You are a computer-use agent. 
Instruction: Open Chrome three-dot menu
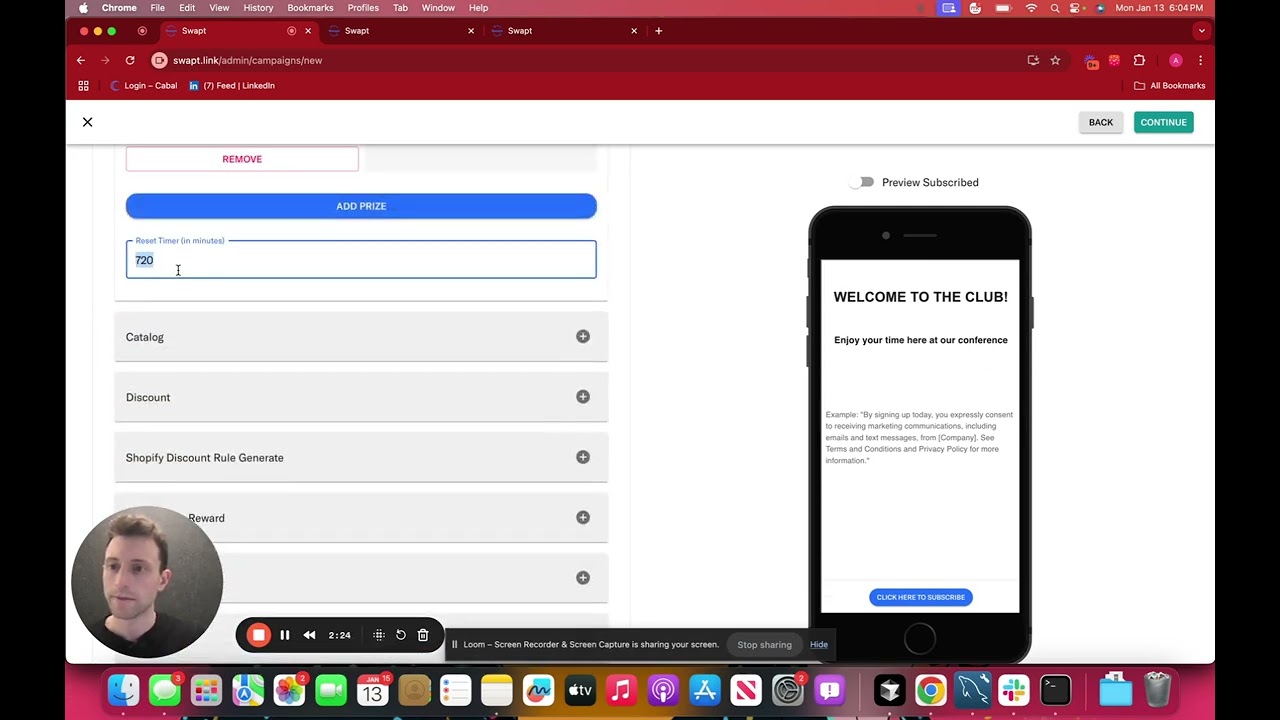point(1200,60)
